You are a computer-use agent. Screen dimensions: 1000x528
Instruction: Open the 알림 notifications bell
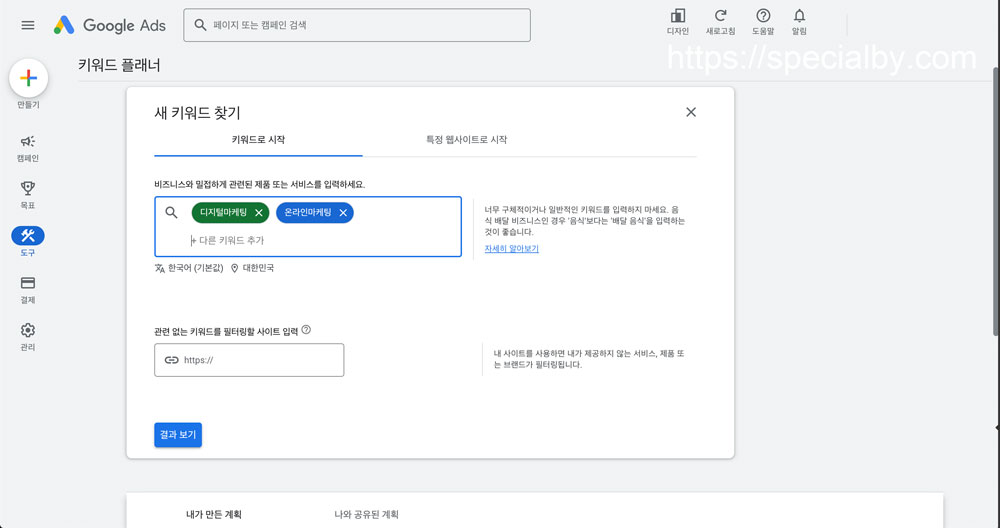point(799,22)
